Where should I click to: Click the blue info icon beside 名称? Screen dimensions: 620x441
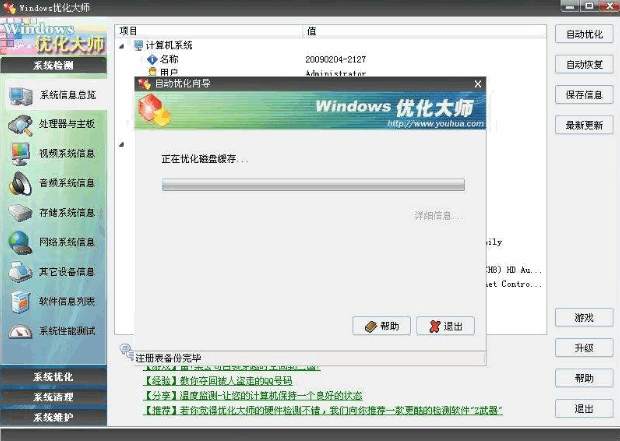(x=152, y=59)
